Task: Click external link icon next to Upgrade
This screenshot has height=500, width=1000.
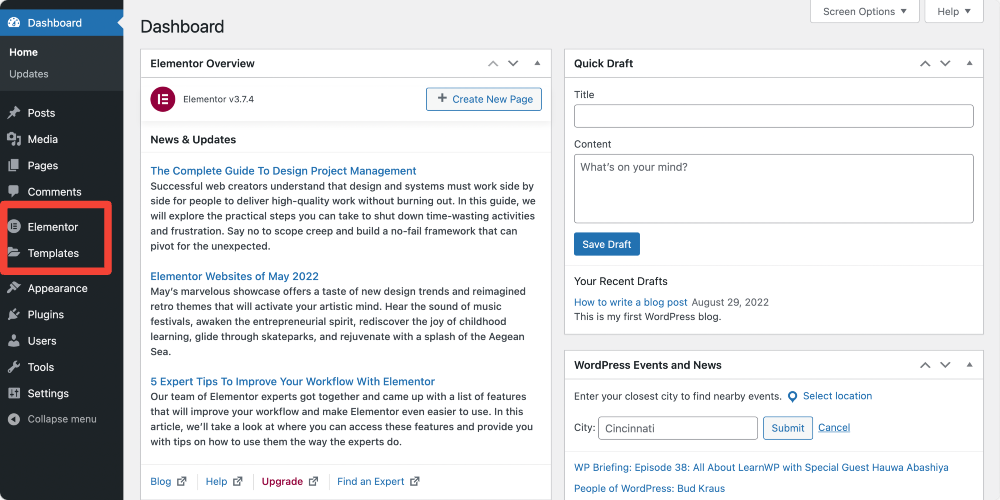Action: point(313,482)
